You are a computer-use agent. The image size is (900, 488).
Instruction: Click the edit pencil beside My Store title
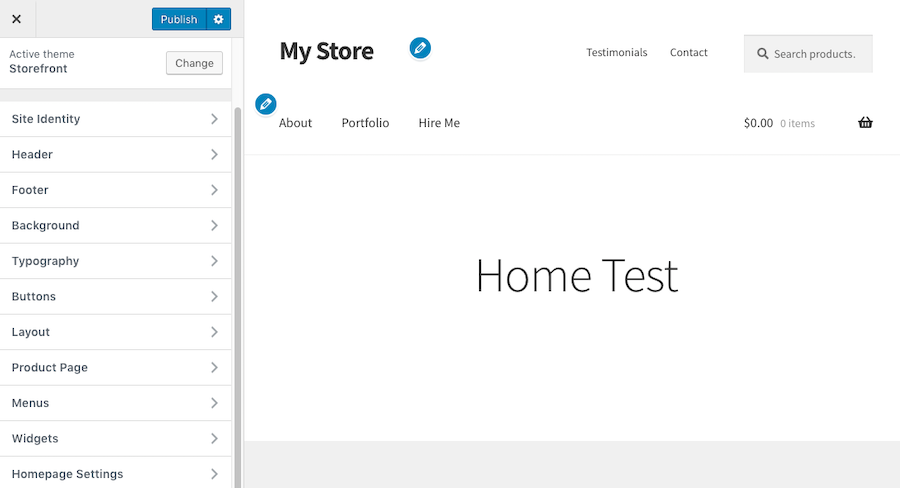coord(420,48)
